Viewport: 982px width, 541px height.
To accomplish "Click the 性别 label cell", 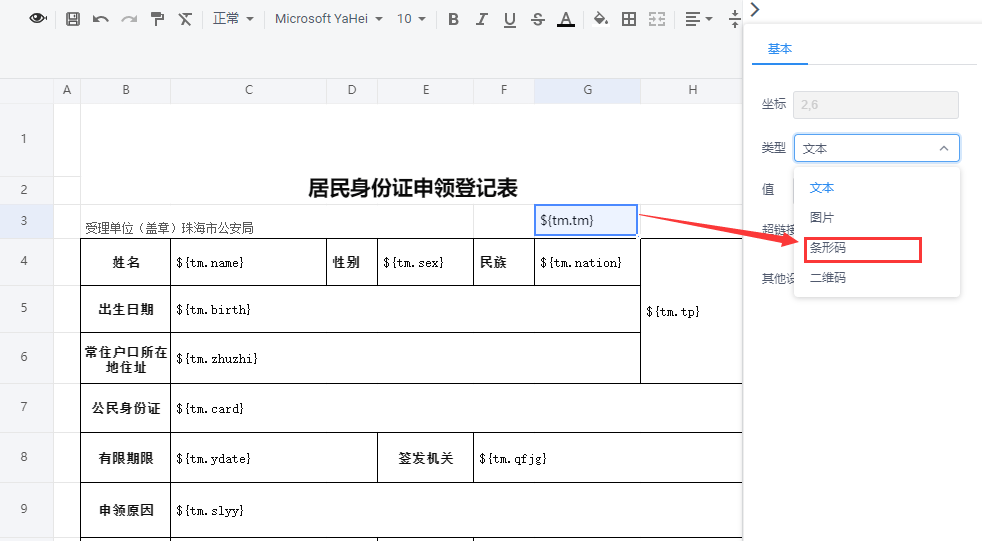I will (x=352, y=262).
